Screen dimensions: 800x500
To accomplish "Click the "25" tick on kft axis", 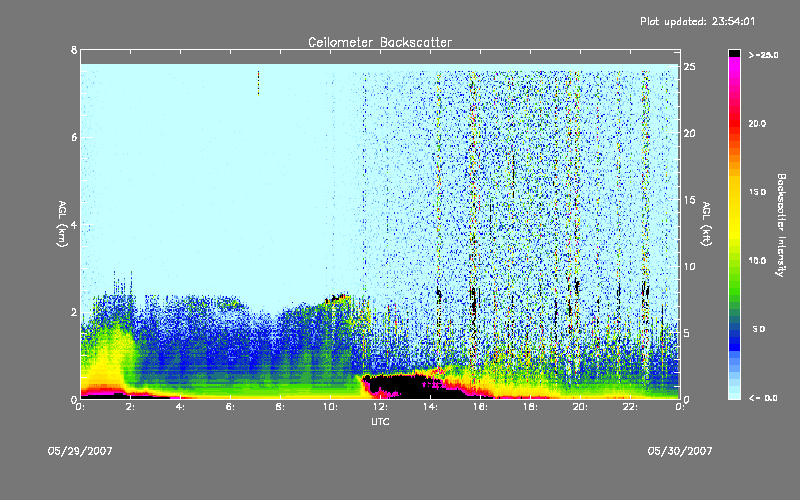I will (x=689, y=67).
